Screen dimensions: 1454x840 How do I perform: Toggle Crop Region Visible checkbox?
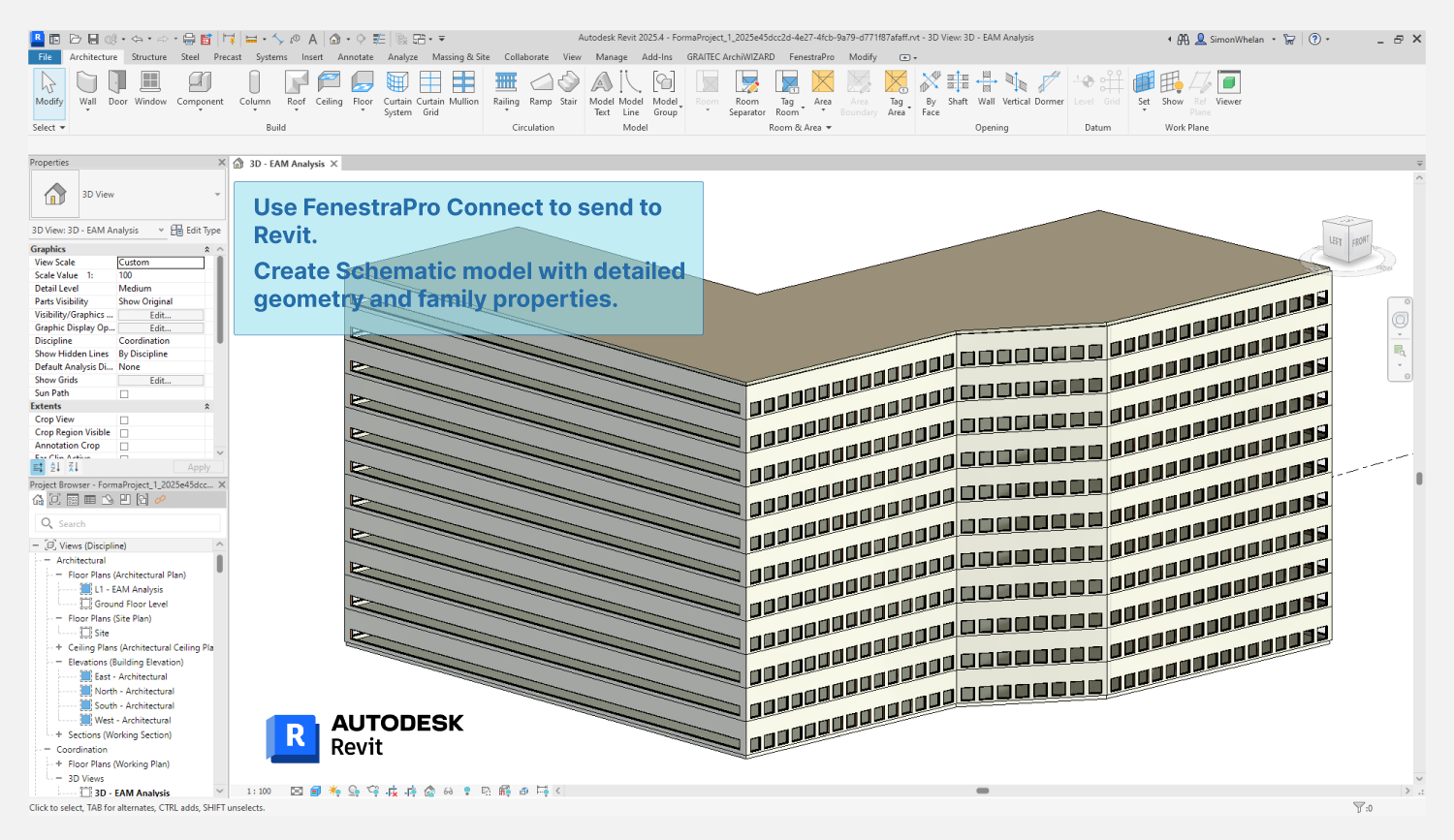coord(124,433)
